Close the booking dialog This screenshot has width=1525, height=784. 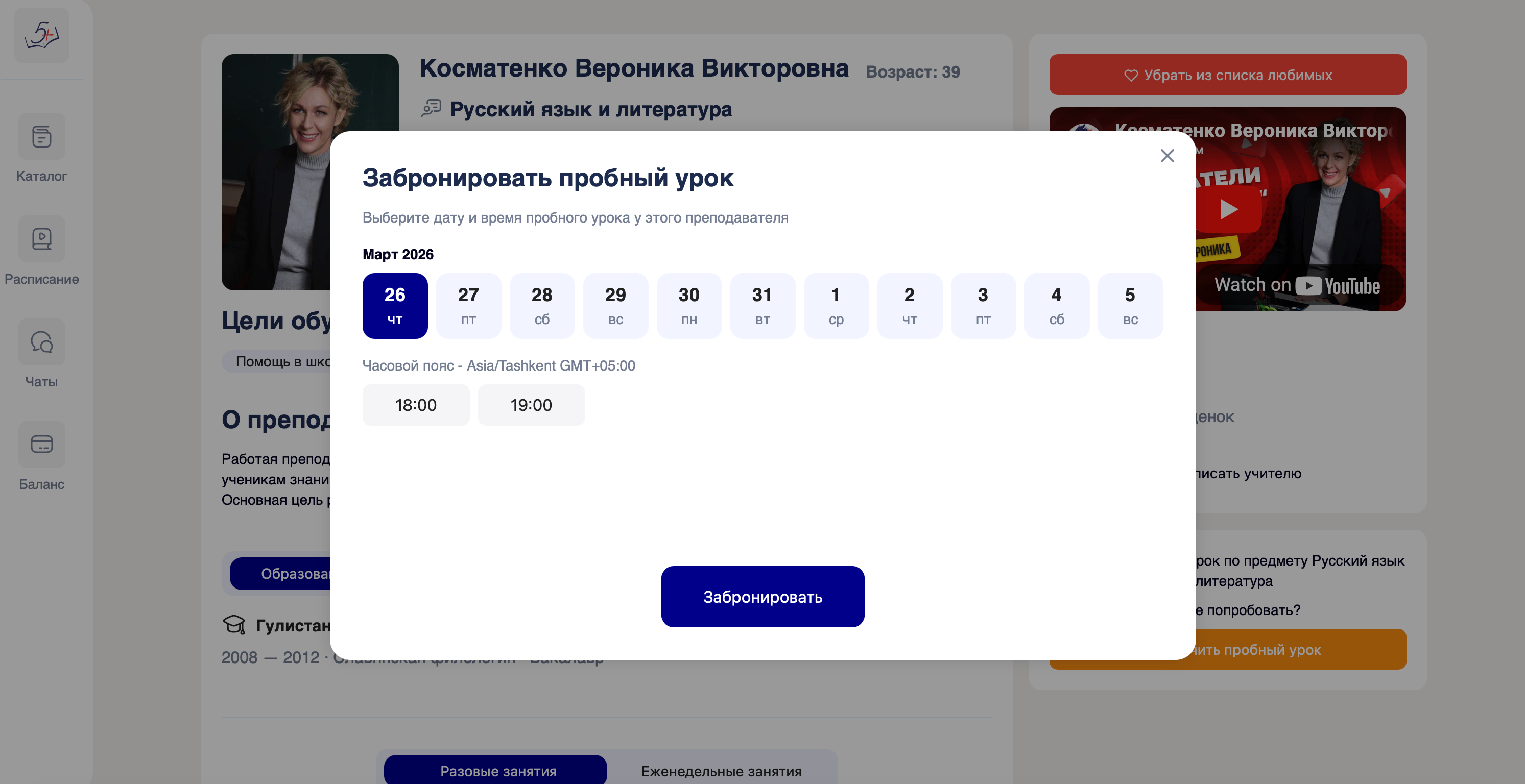[x=1166, y=156]
